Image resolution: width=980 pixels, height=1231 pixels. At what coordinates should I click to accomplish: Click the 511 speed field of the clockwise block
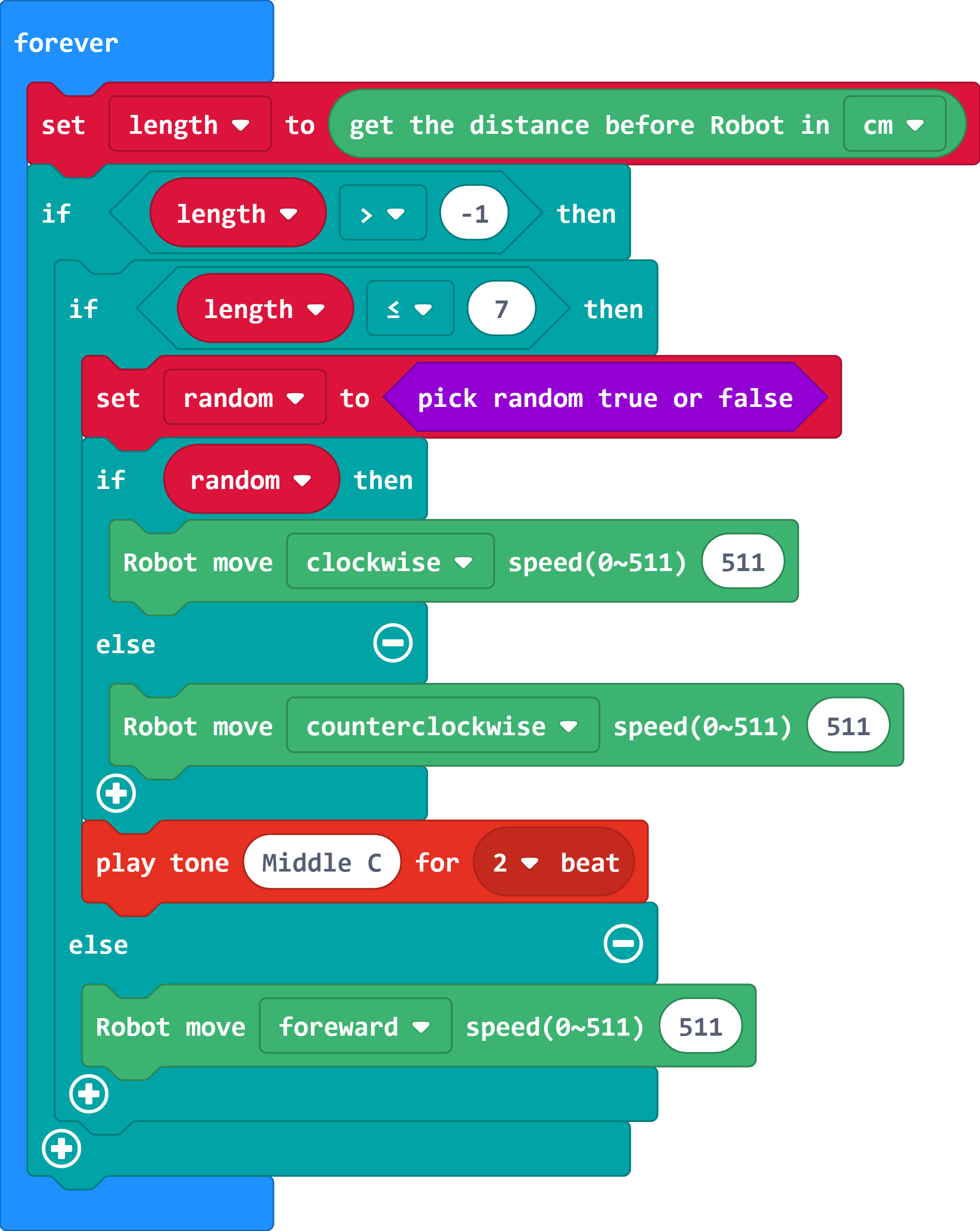[742, 562]
